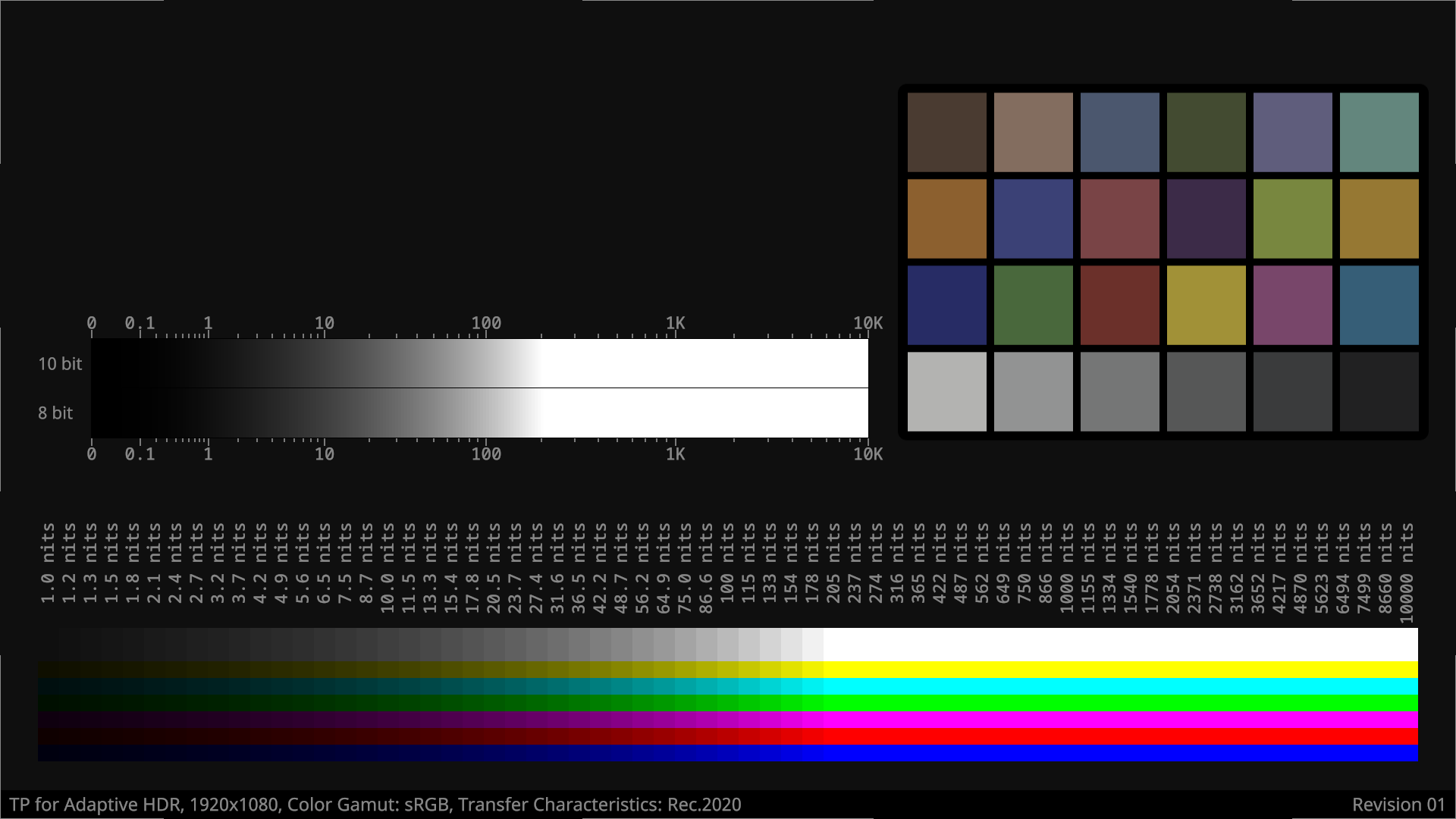Image resolution: width=1456 pixels, height=819 pixels.
Task: Choose the magenta-pink swatch in the third row
Action: click(x=1292, y=305)
